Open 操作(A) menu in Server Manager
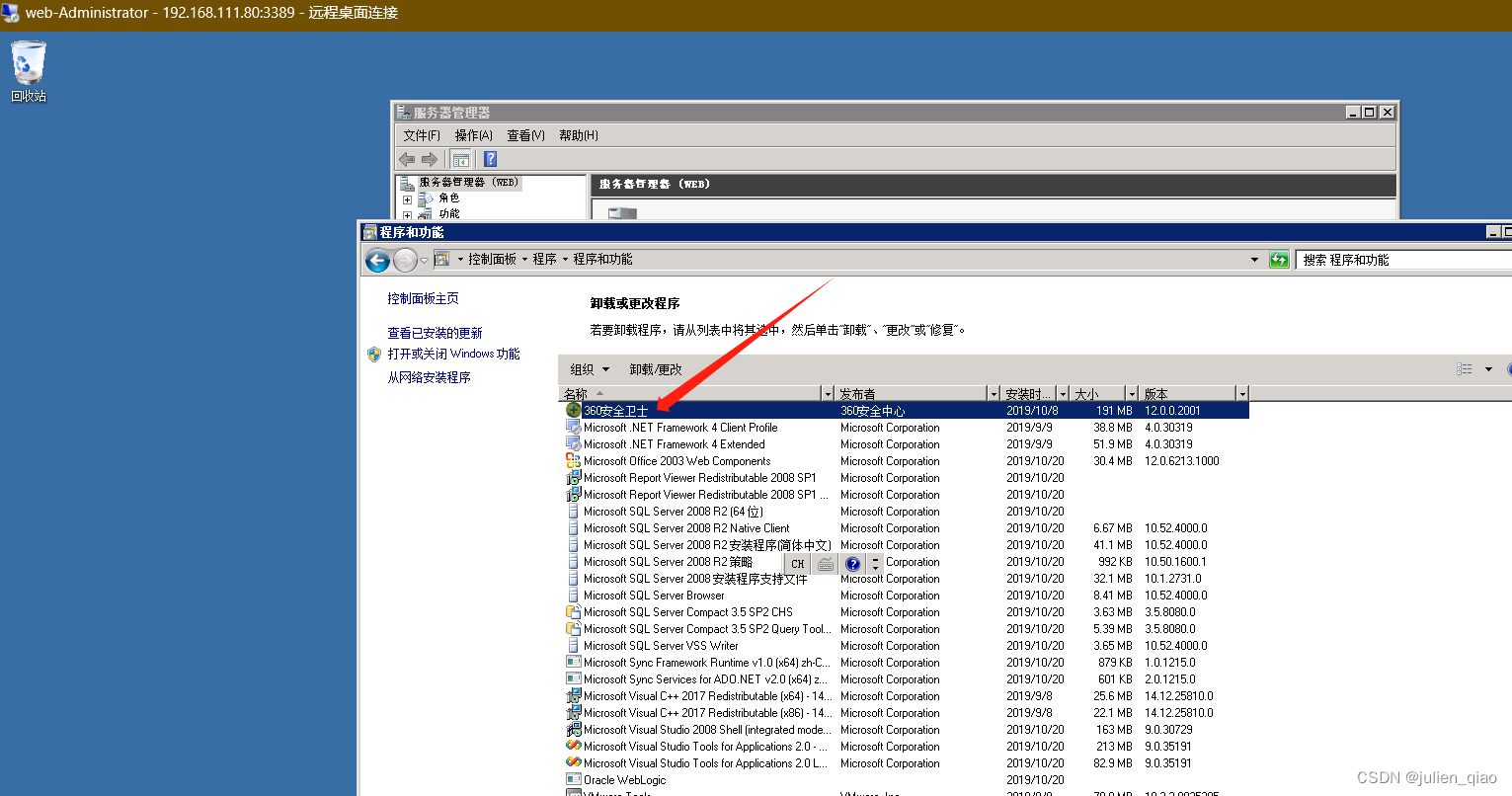Screen dimensions: 1512x796 coord(473,135)
